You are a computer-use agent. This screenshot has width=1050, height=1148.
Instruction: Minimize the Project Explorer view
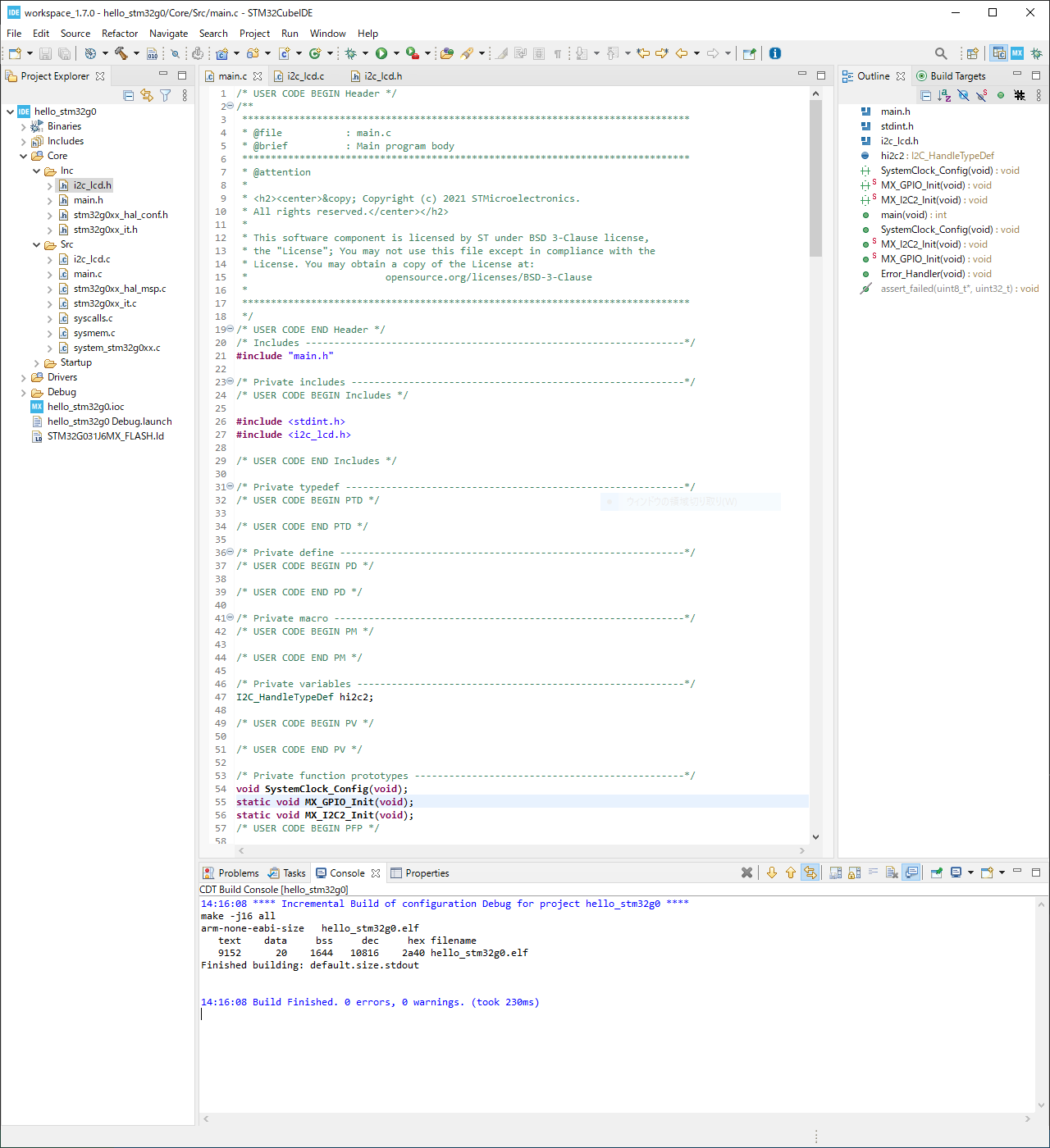(163, 75)
